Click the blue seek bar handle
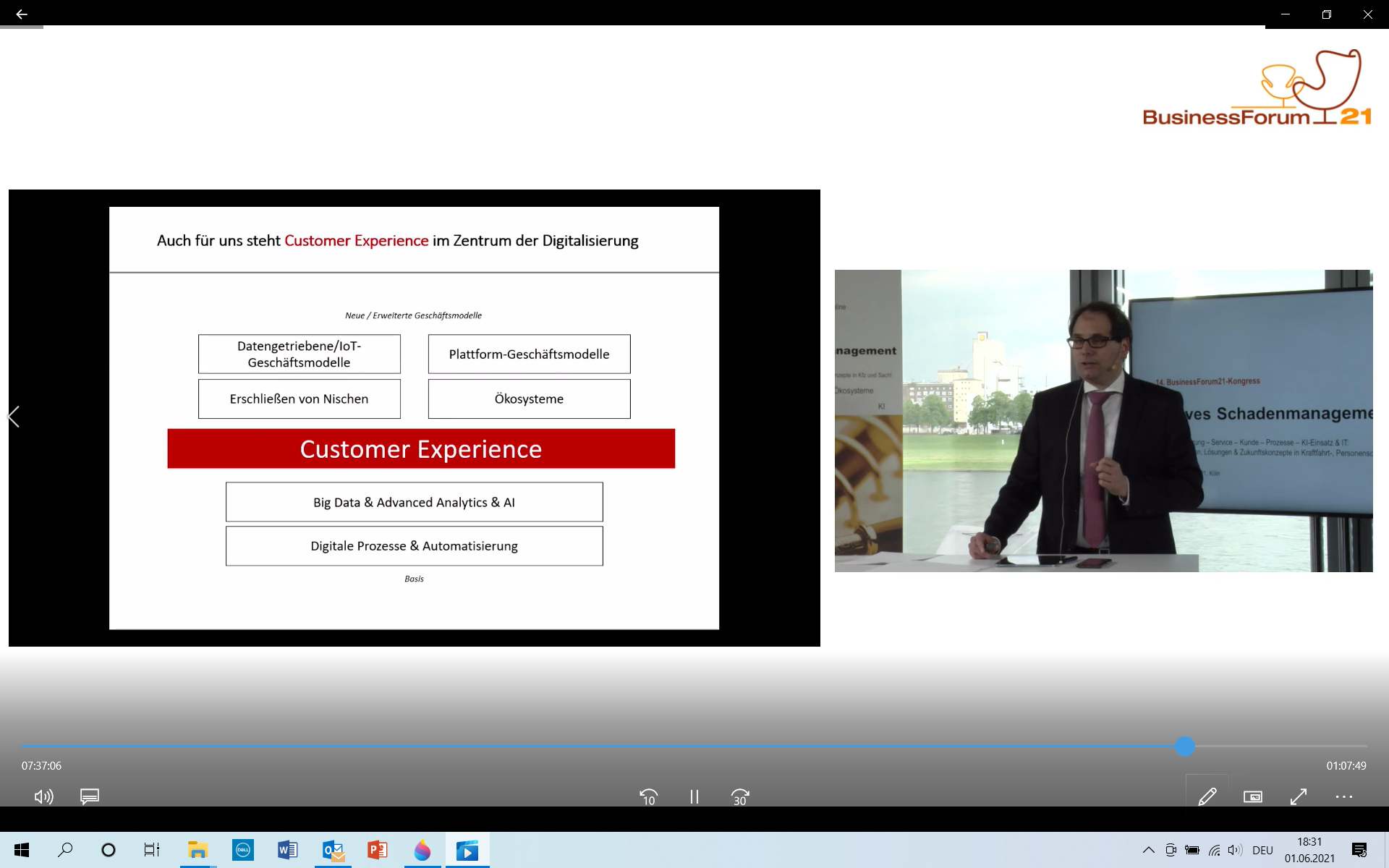 (x=1184, y=746)
